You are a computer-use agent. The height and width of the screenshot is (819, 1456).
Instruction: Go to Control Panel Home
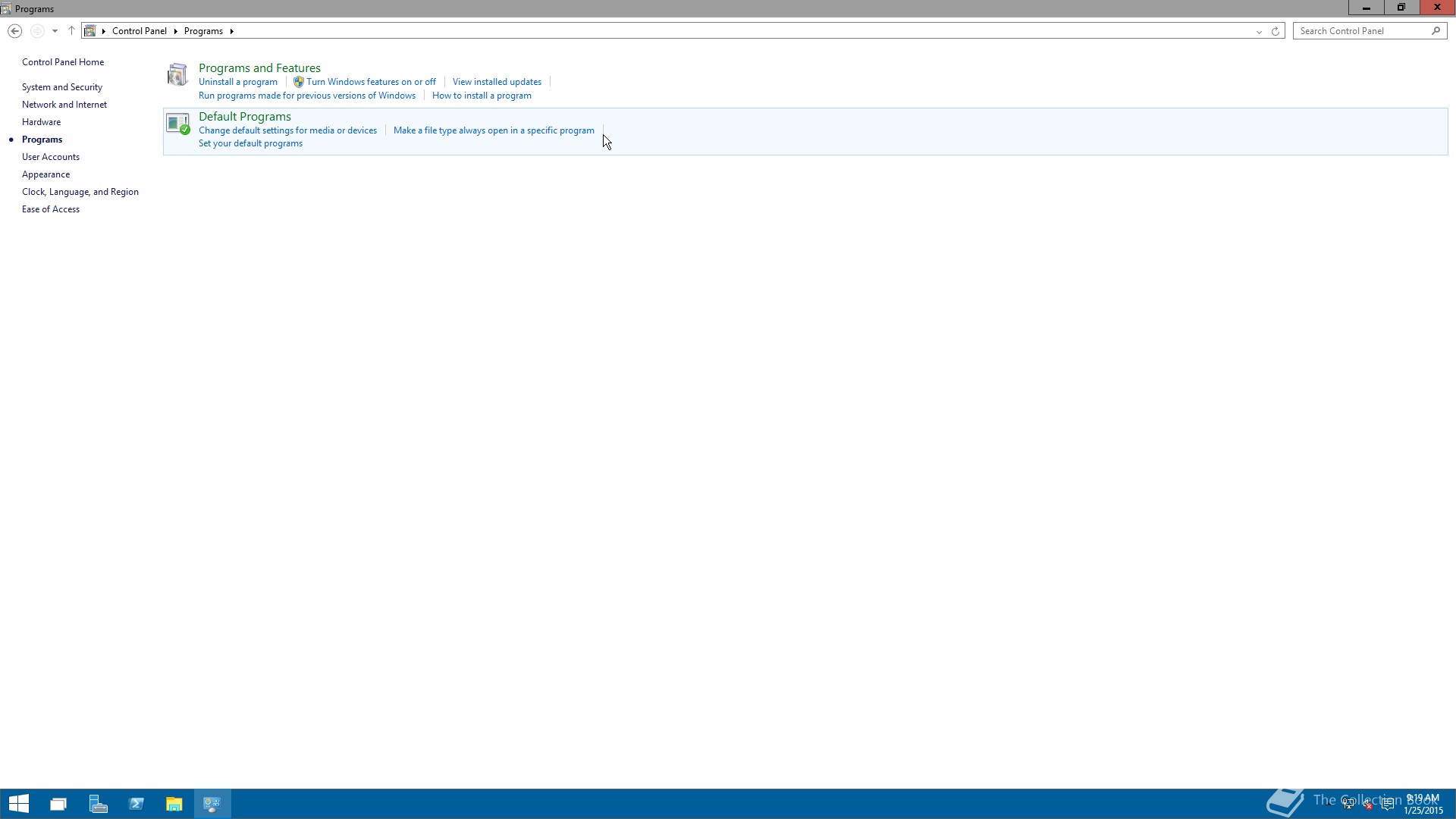pyautogui.click(x=63, y=62)
